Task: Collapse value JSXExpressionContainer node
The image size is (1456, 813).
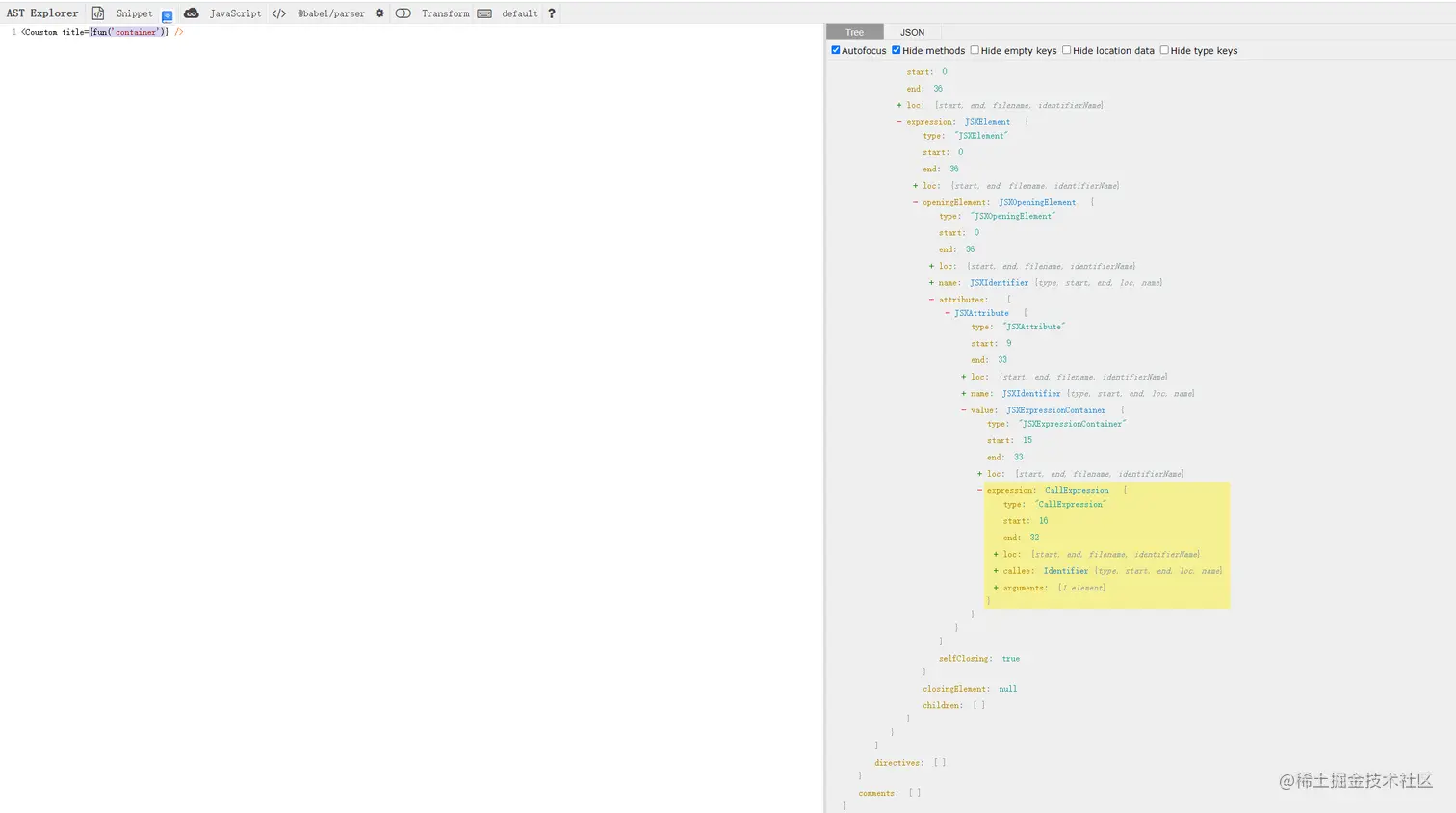Action: point(964,410)
